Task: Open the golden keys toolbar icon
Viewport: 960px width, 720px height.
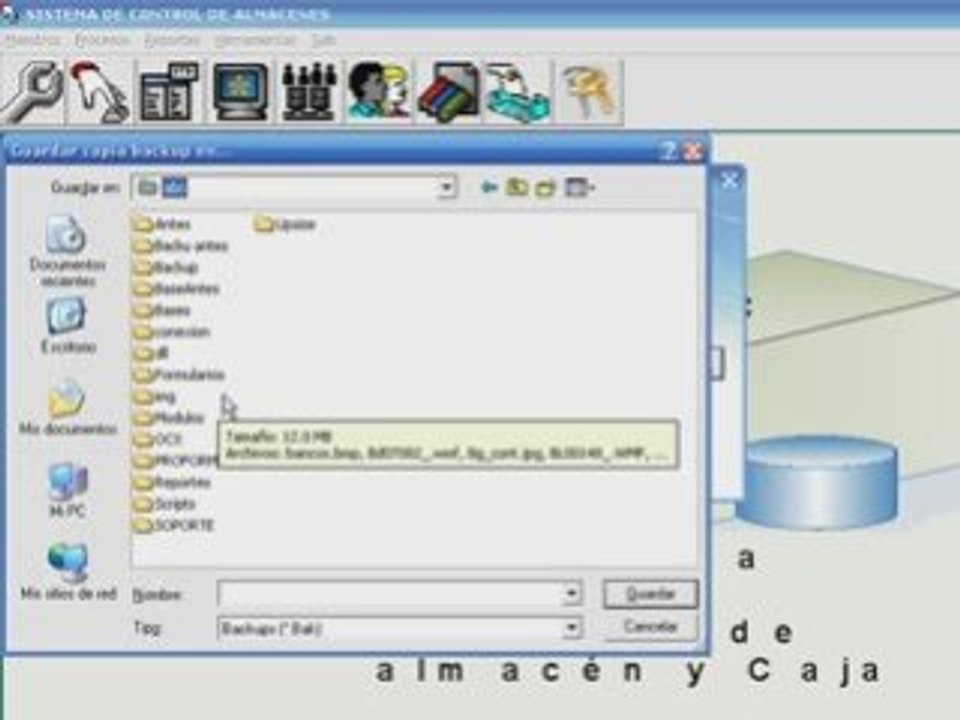Action: click(x=589, y=92)
